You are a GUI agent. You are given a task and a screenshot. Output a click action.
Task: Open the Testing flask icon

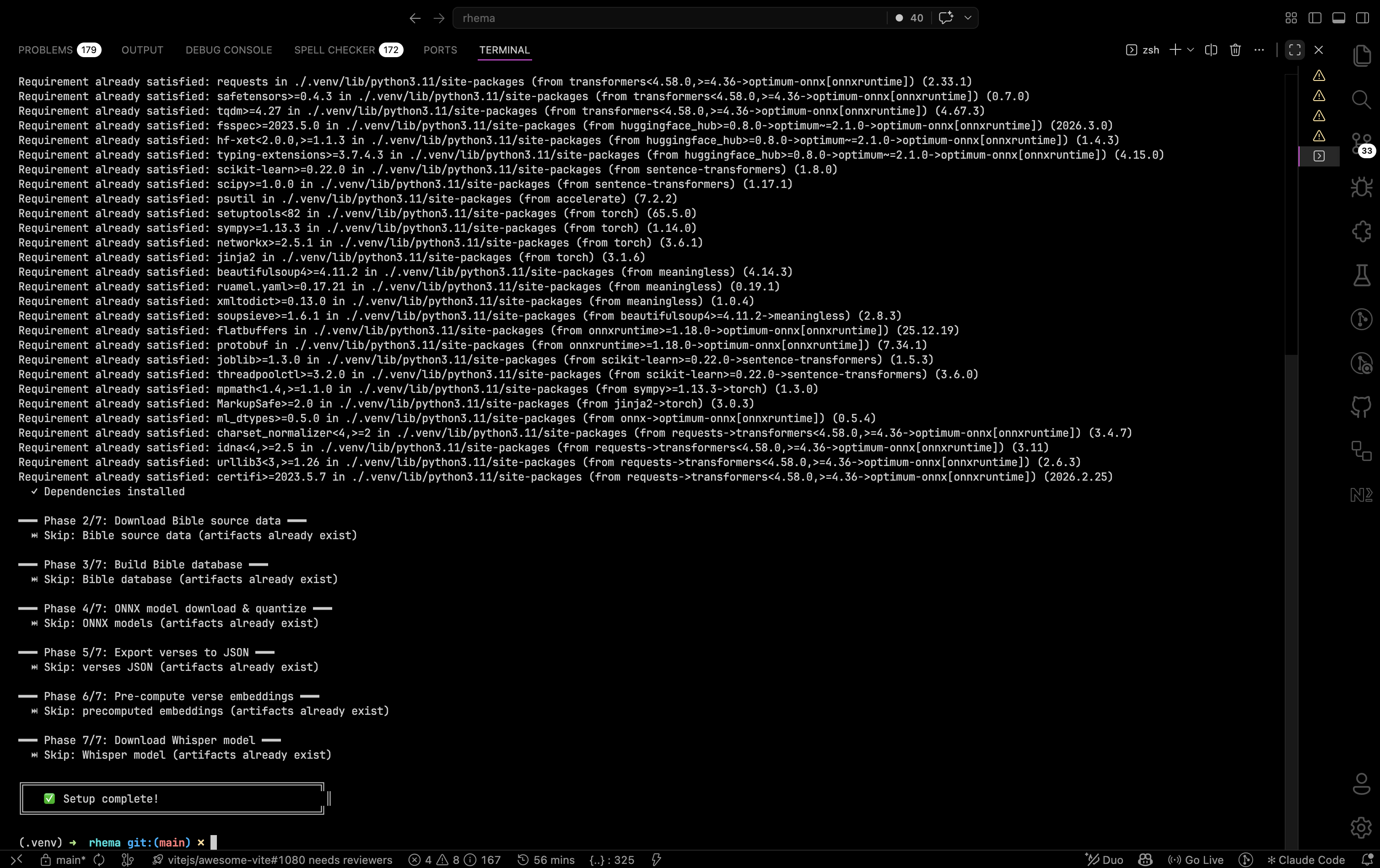1362,275
